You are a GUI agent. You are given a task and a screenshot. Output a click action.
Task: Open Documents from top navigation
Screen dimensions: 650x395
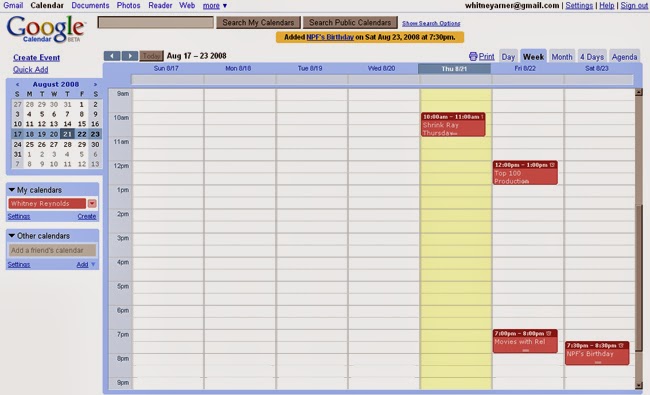90,5
